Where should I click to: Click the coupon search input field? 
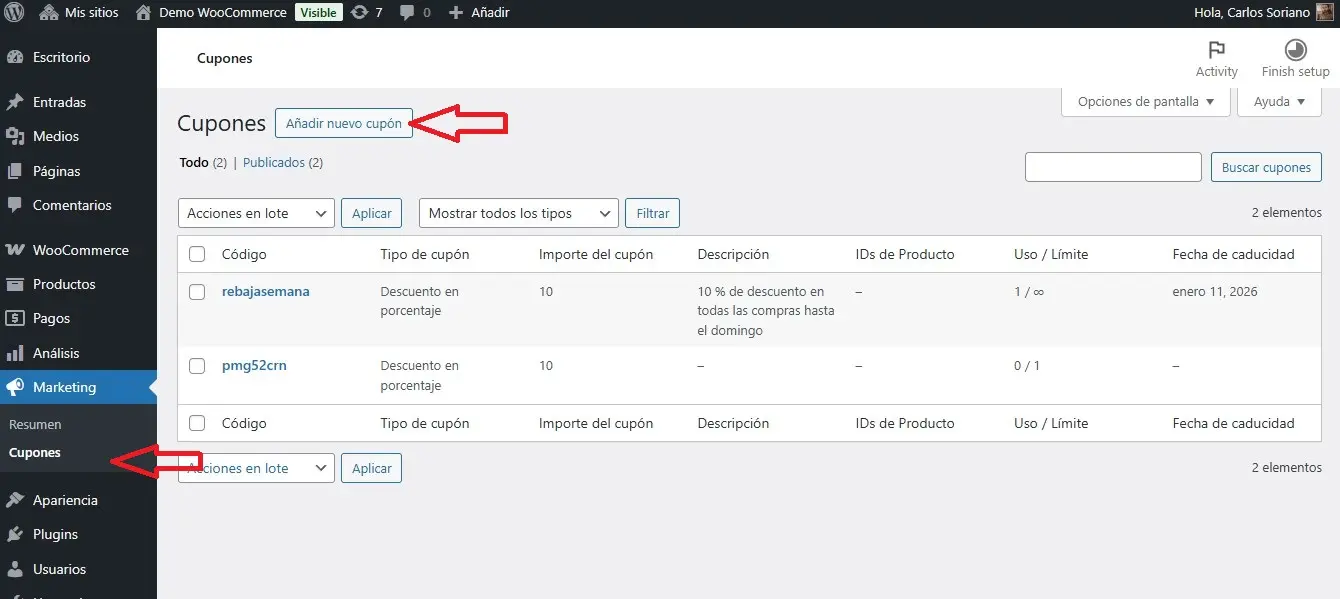[x=1113, y=167]
